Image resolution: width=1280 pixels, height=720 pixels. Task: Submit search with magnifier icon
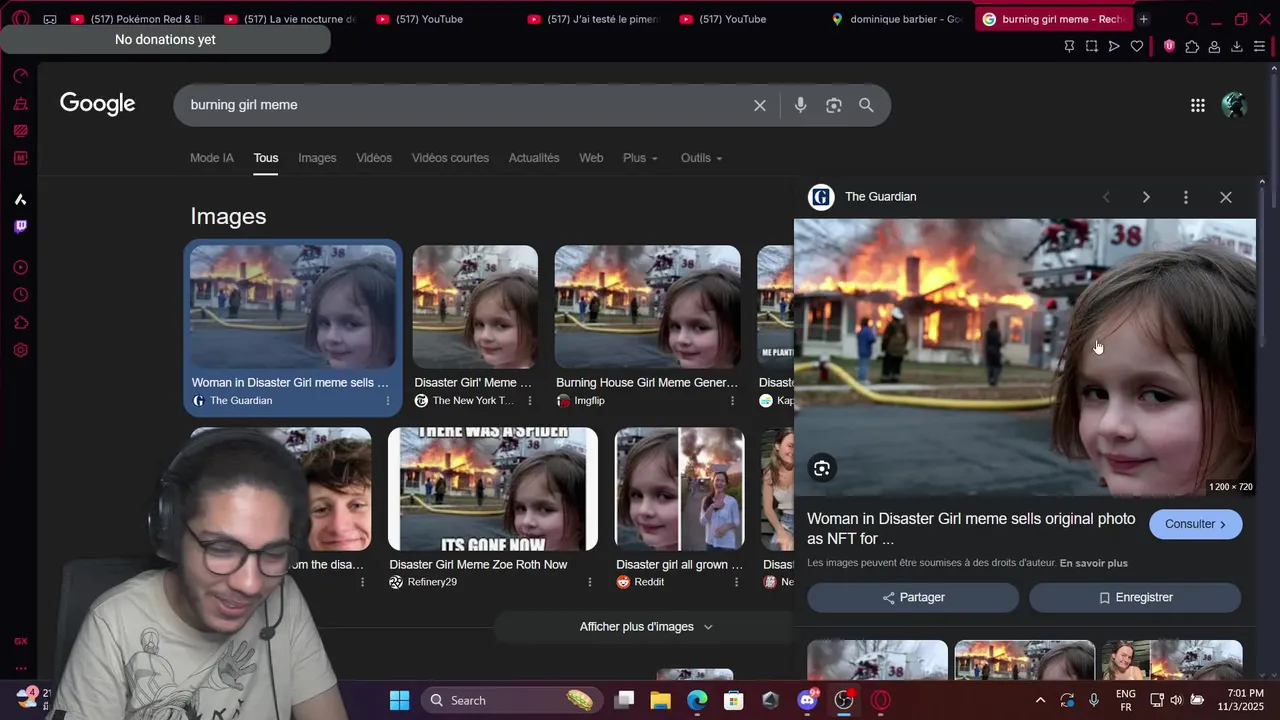866,105
